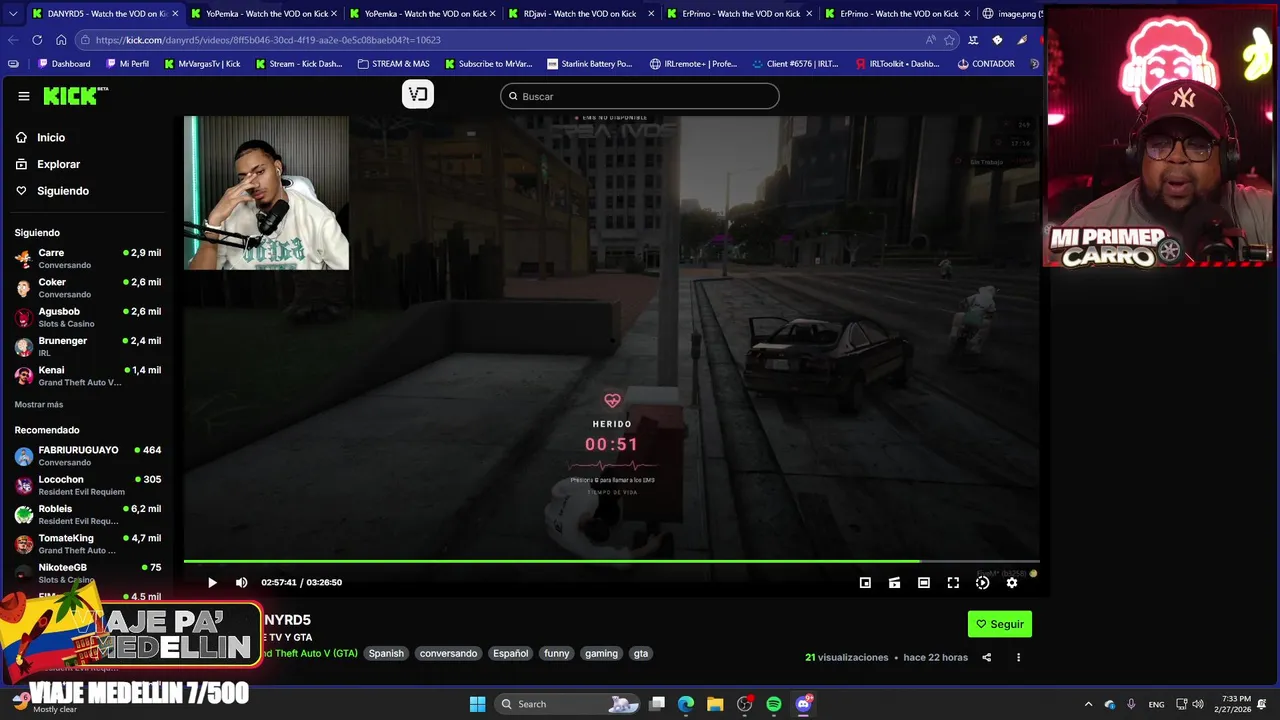Select the Spanish tag chip

pos(386,653)
